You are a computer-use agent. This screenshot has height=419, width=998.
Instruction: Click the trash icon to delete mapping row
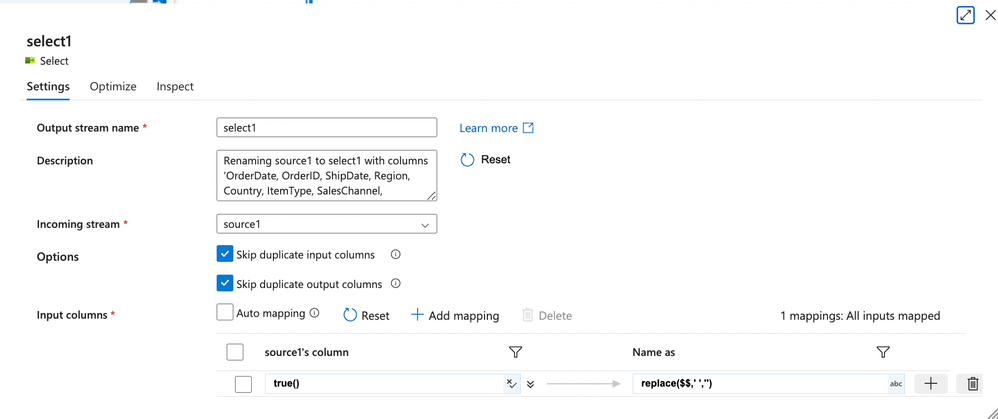972,384
